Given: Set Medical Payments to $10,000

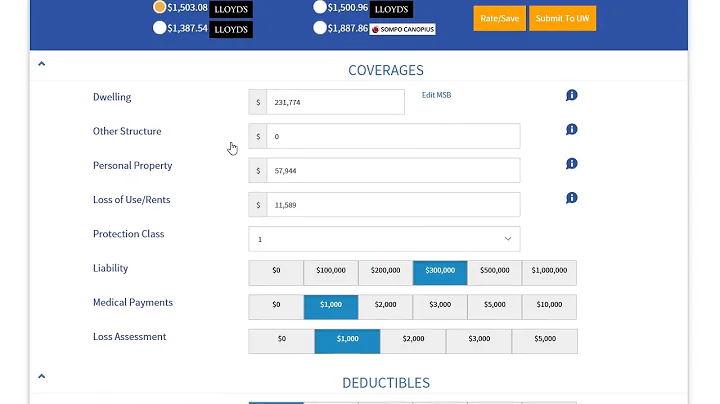Looking at the screenshot, I should click(549, 307).
